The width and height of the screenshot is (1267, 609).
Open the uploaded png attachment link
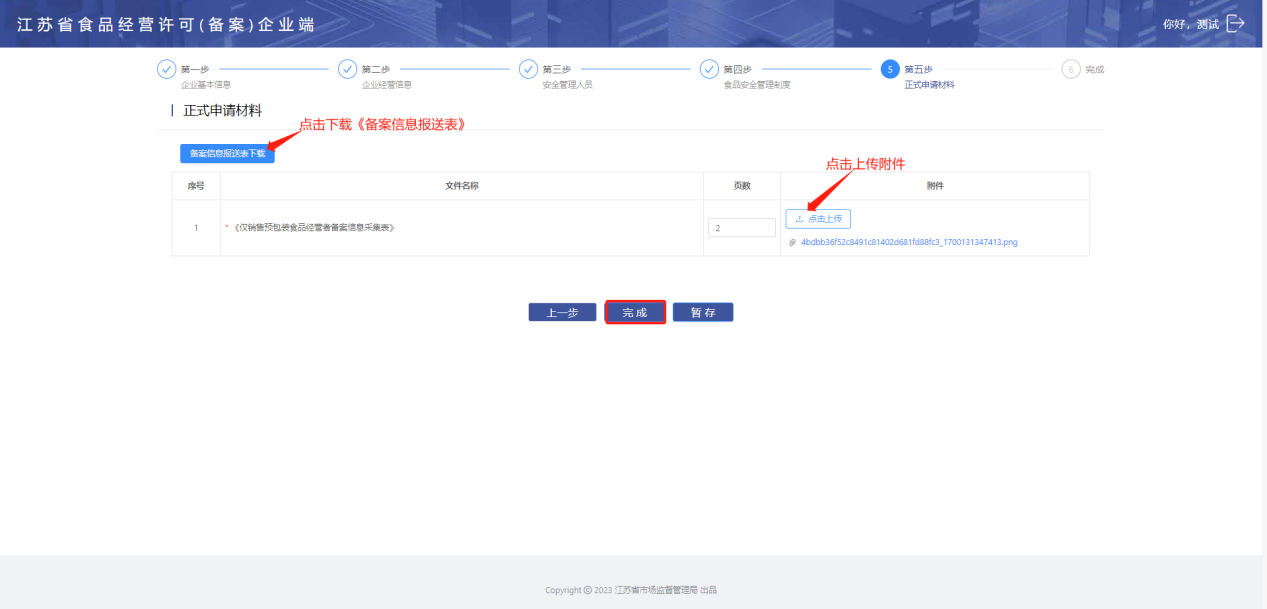[x=909, y=242]
